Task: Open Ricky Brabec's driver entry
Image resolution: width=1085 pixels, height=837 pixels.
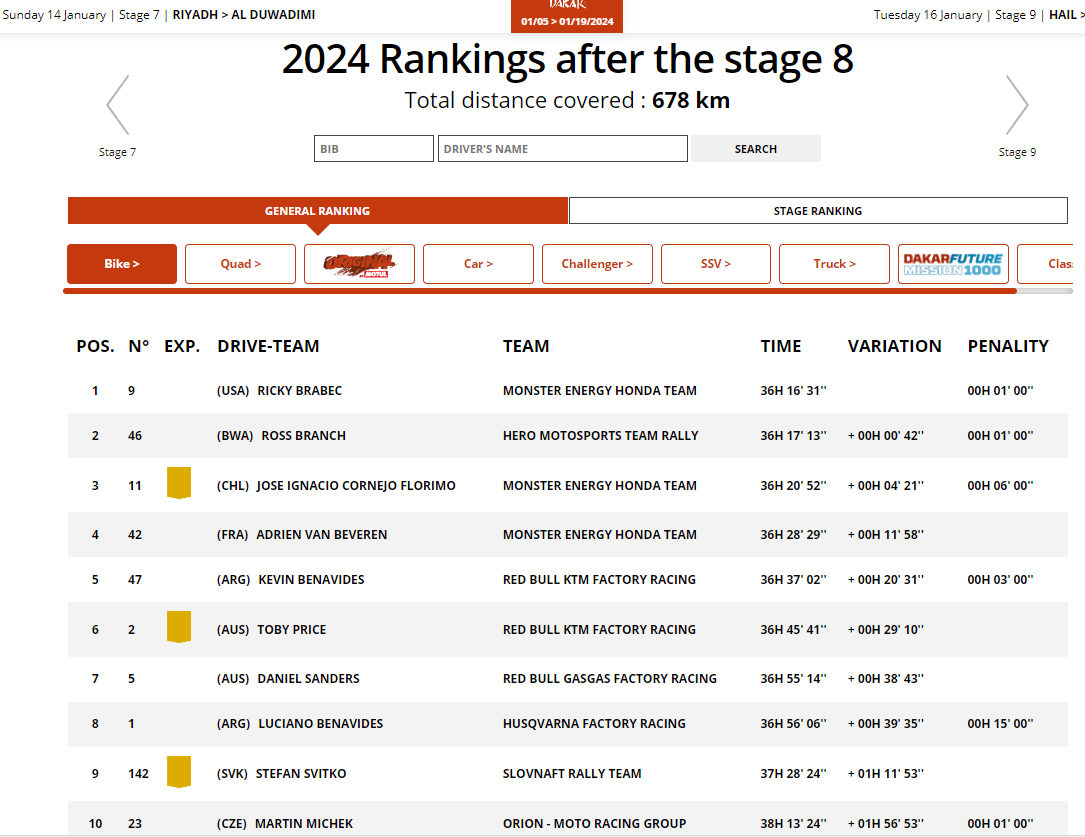Action: [x=299, y=391]
